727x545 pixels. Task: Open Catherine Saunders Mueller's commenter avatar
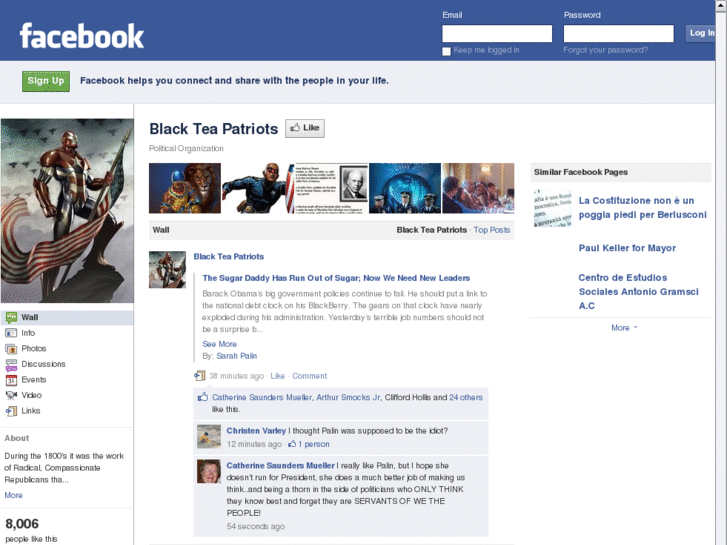[209, 471]
